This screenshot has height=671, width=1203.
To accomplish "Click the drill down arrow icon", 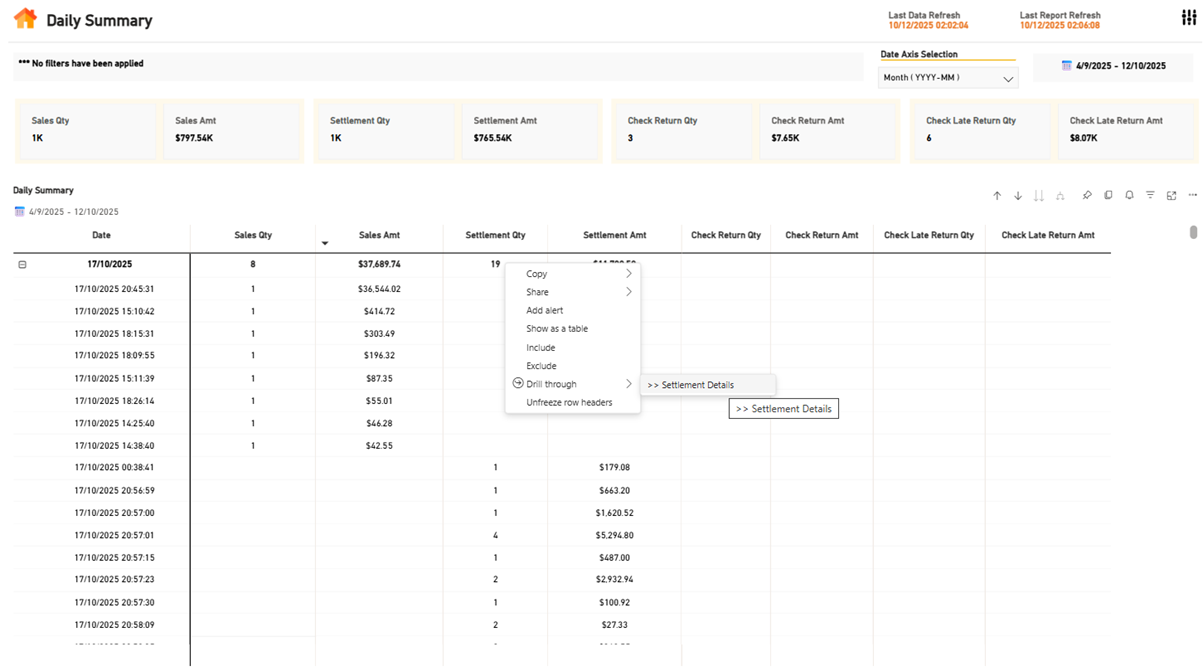I will [1018, 196].
